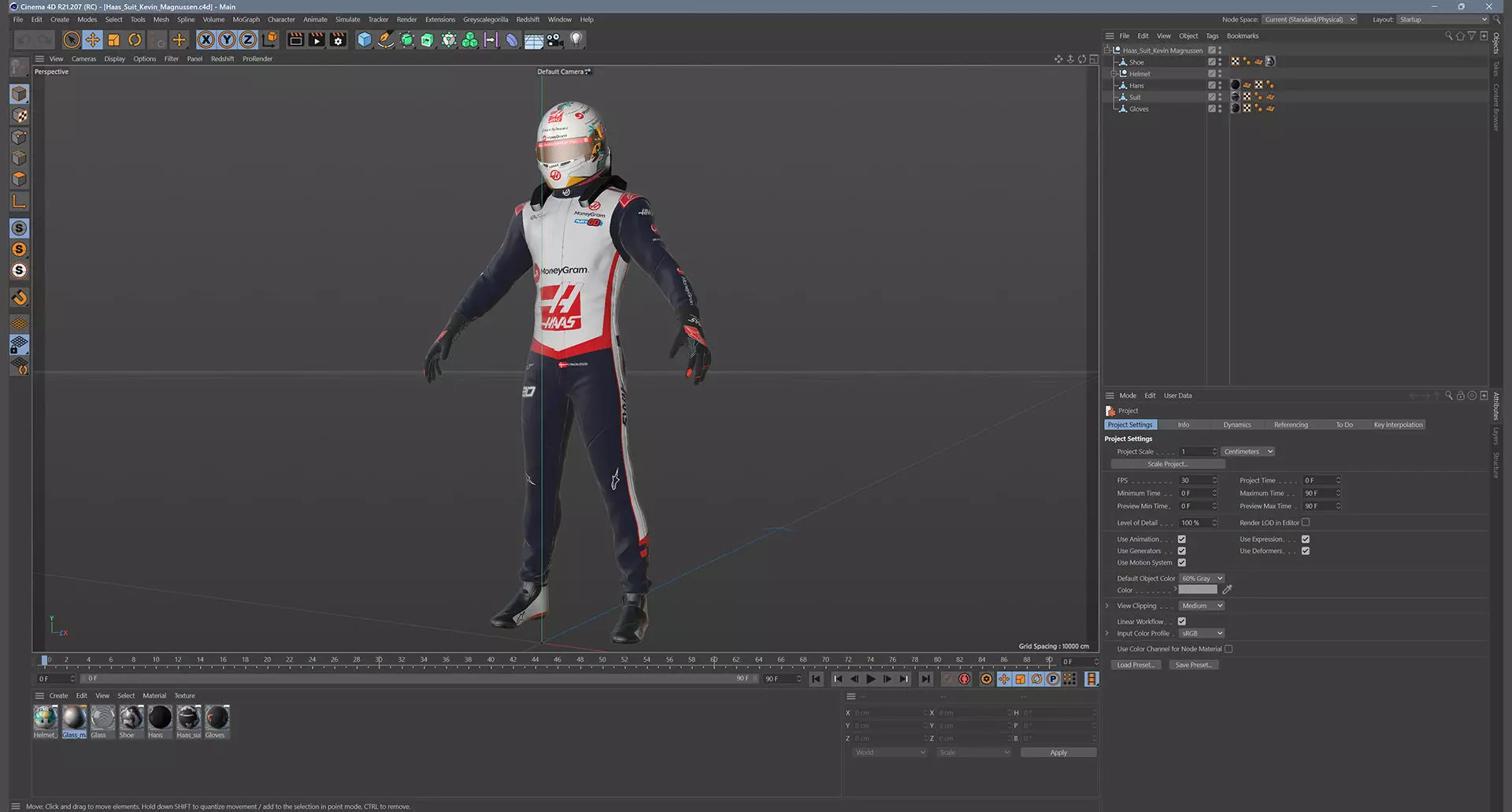Toggle Linear Workflow checkbox

1182,621
